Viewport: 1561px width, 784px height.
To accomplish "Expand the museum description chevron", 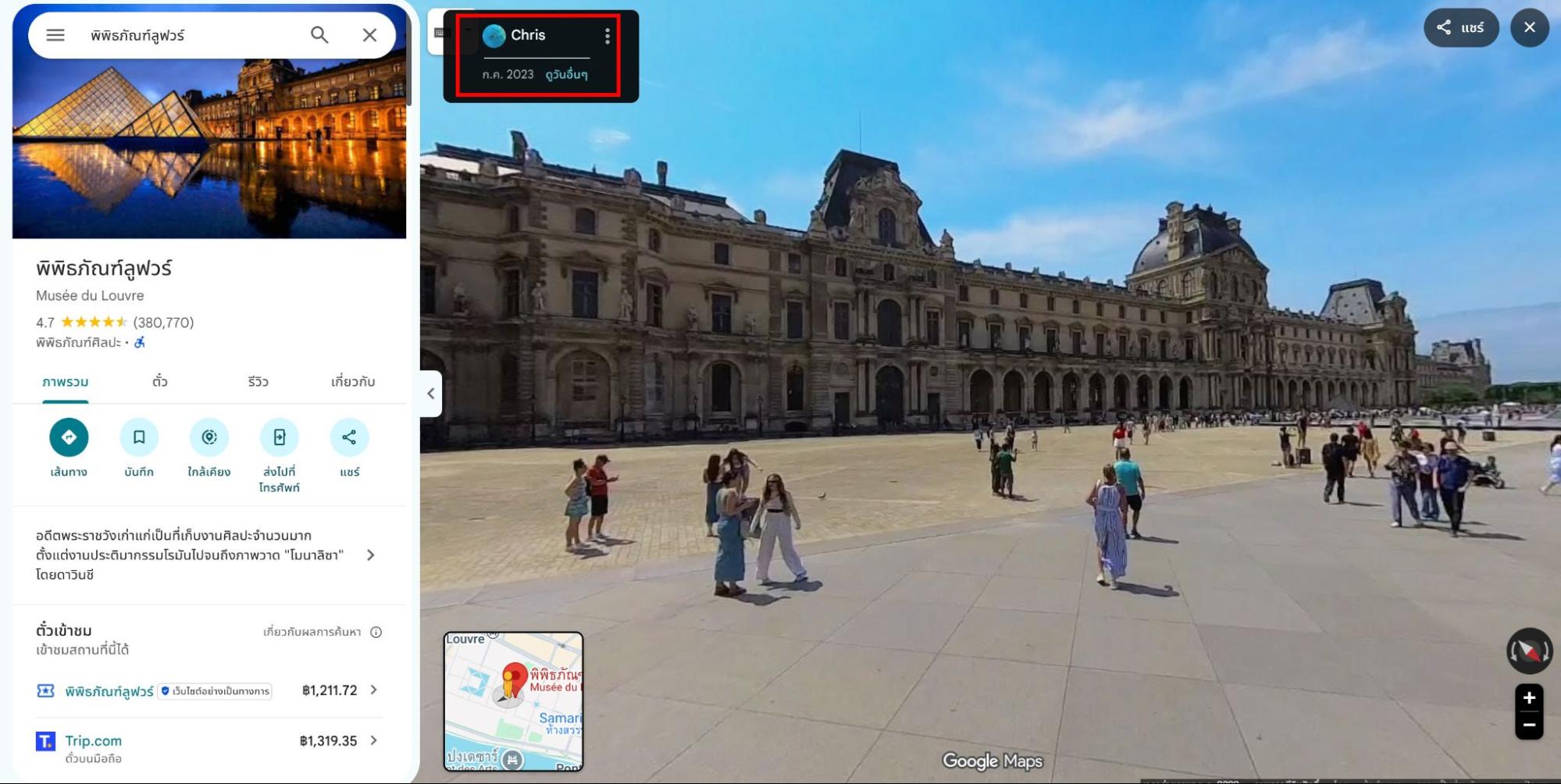I will coord(371,555).
